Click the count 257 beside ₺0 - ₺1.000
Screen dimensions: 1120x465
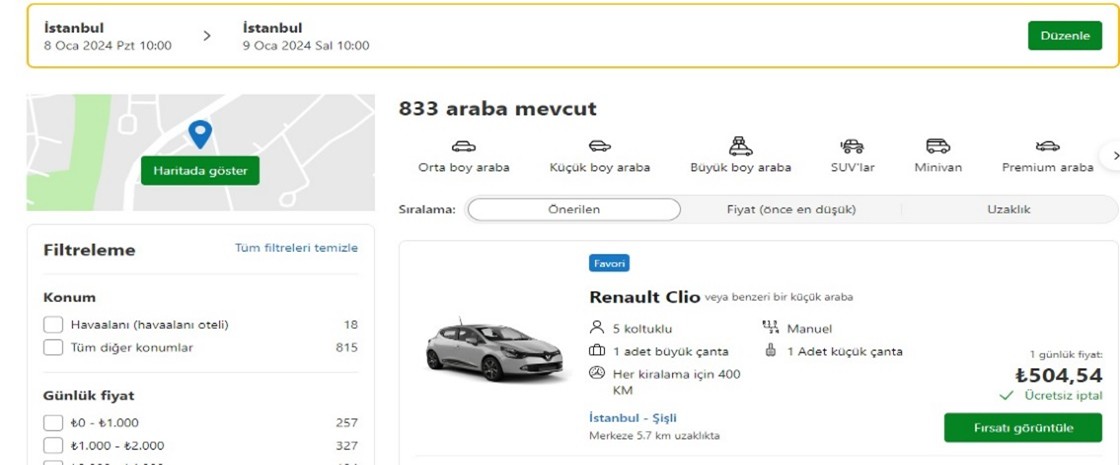[346, 423]
